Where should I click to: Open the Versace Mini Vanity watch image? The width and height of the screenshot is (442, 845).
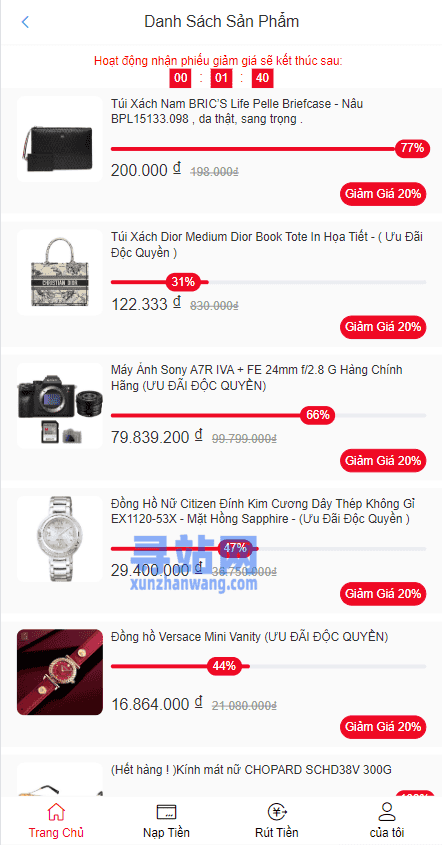point(60,672)
